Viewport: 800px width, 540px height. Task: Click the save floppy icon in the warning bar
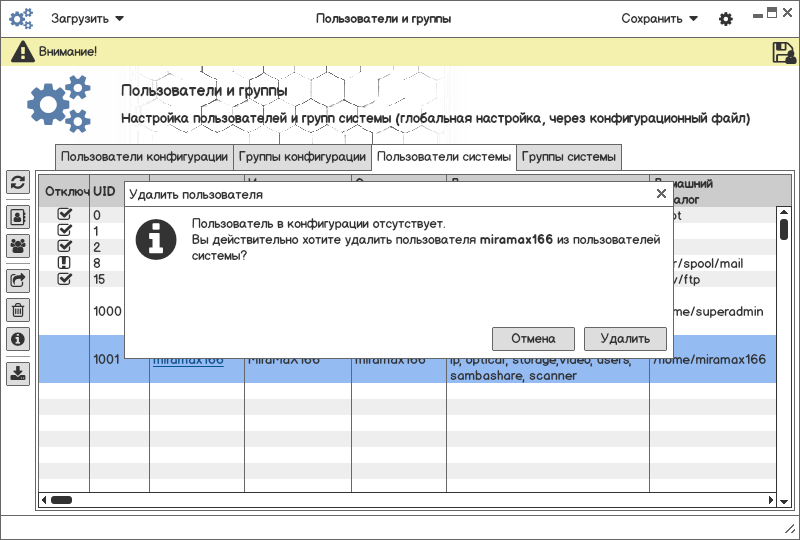[784, 53]
